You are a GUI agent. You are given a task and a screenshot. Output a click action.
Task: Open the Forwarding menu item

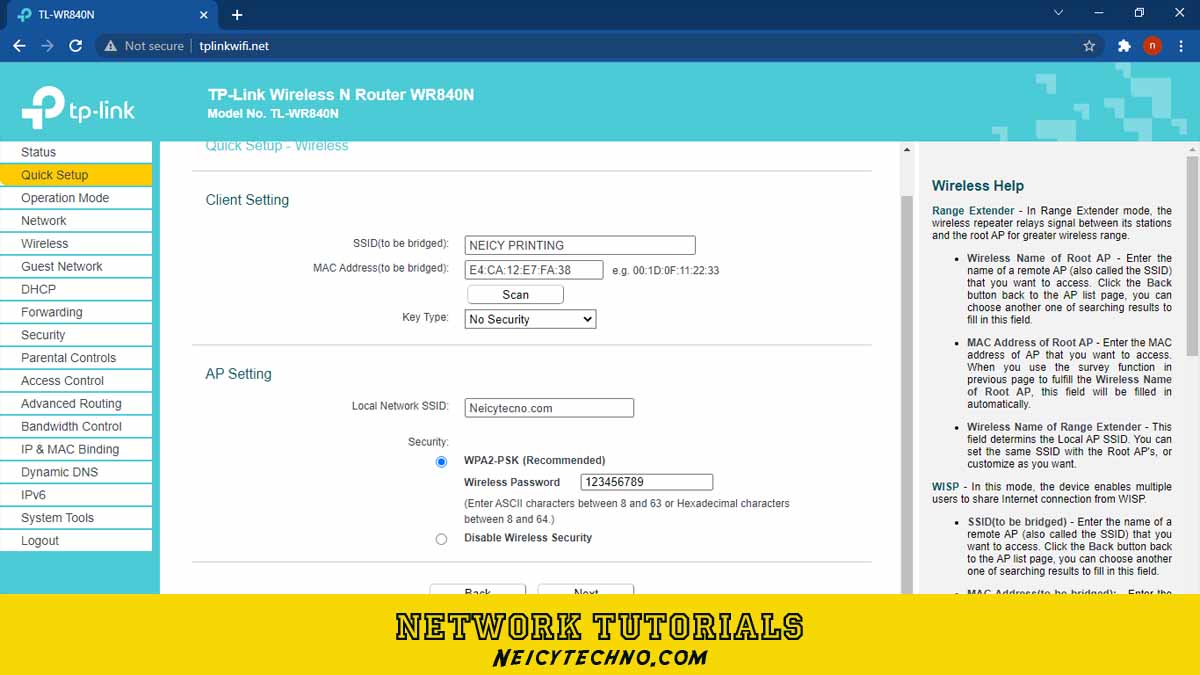point(76,312)
